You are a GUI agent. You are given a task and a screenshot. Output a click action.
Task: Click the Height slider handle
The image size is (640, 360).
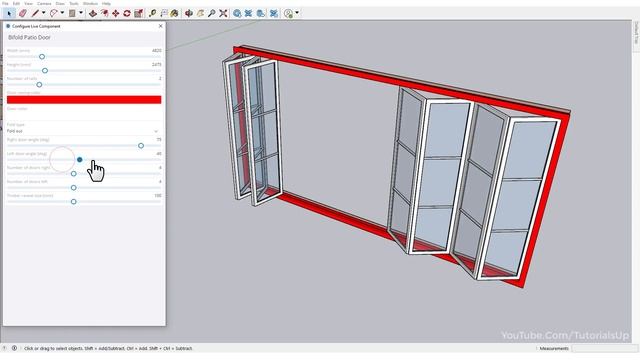coord(45,71)
